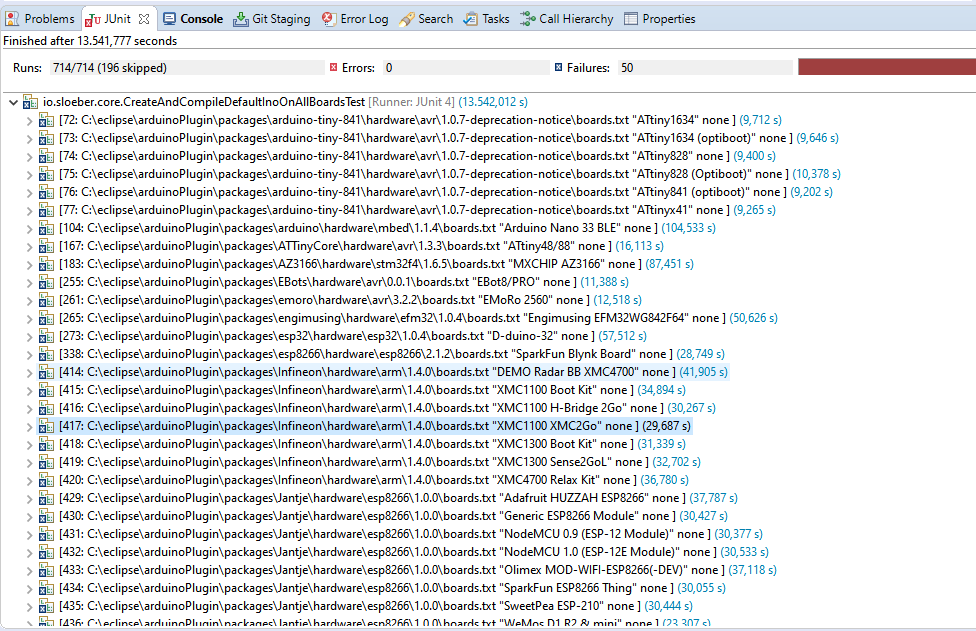The height and width of the screenshot is (631, 976).
Task: Switch to the Properties tab
Action: [660, 19]
